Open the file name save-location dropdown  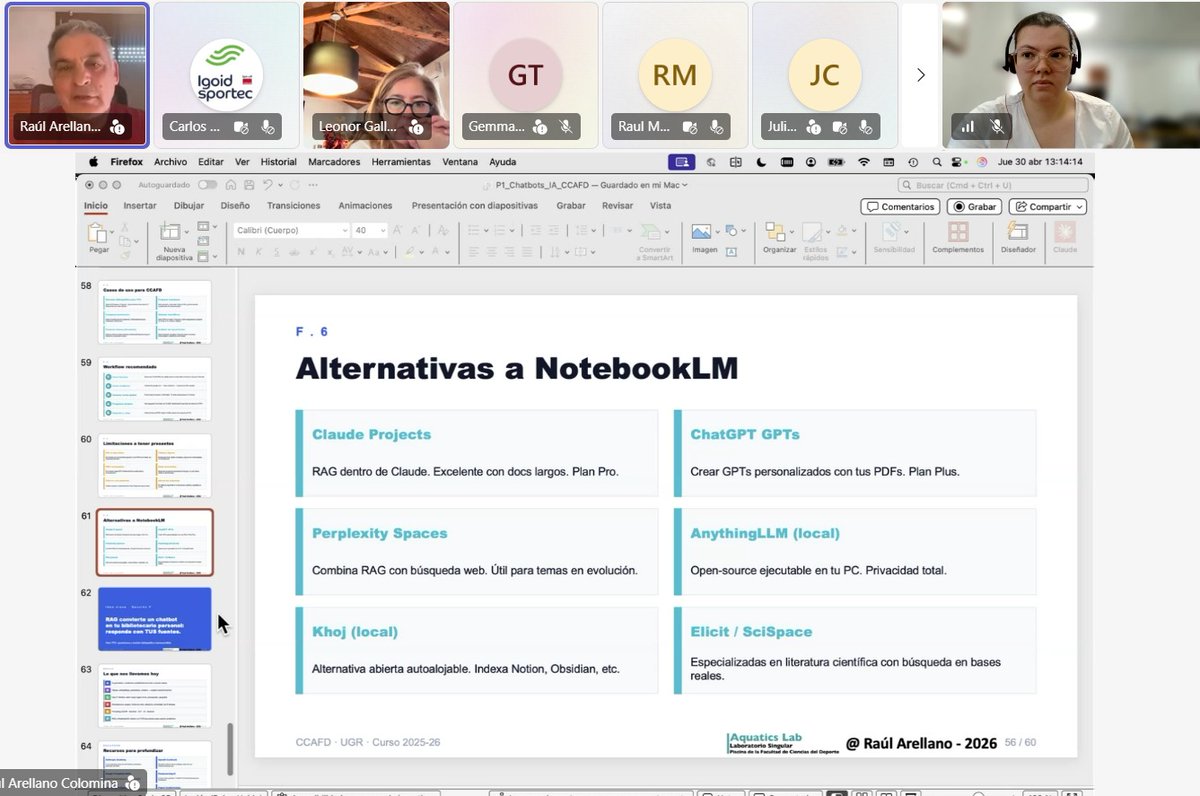tap(685, 185)
